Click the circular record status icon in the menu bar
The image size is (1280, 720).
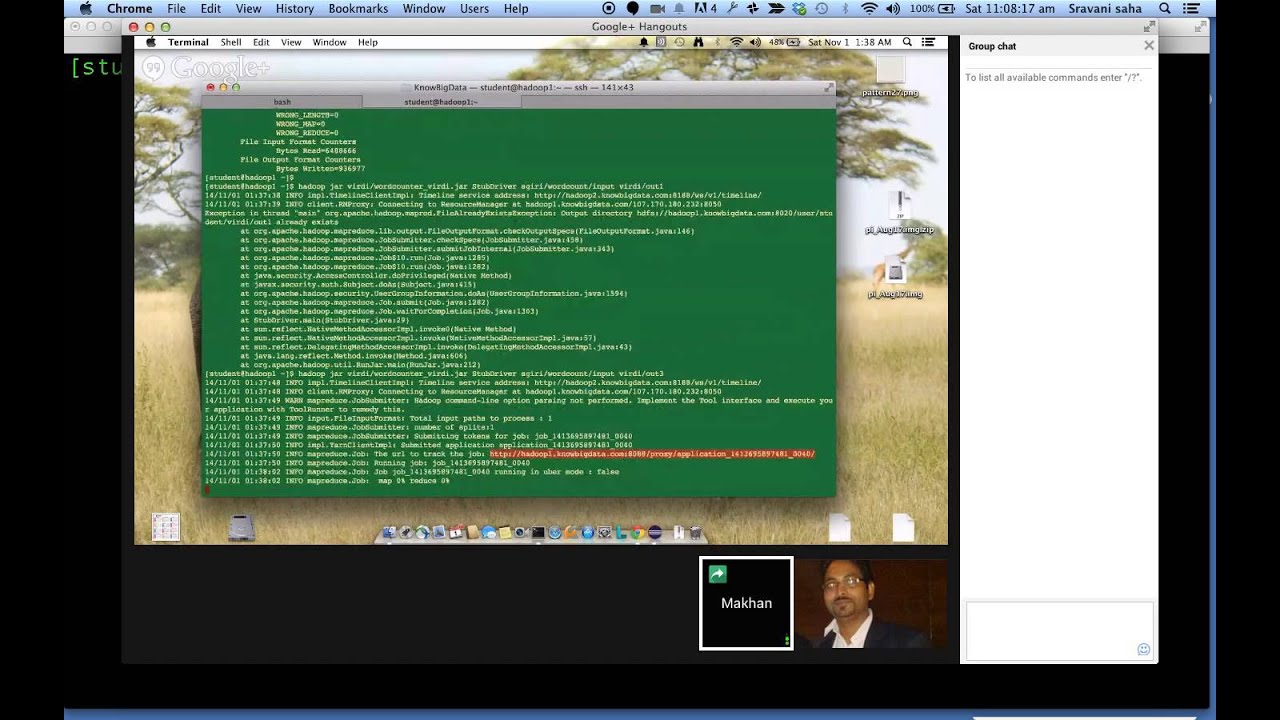608,8
